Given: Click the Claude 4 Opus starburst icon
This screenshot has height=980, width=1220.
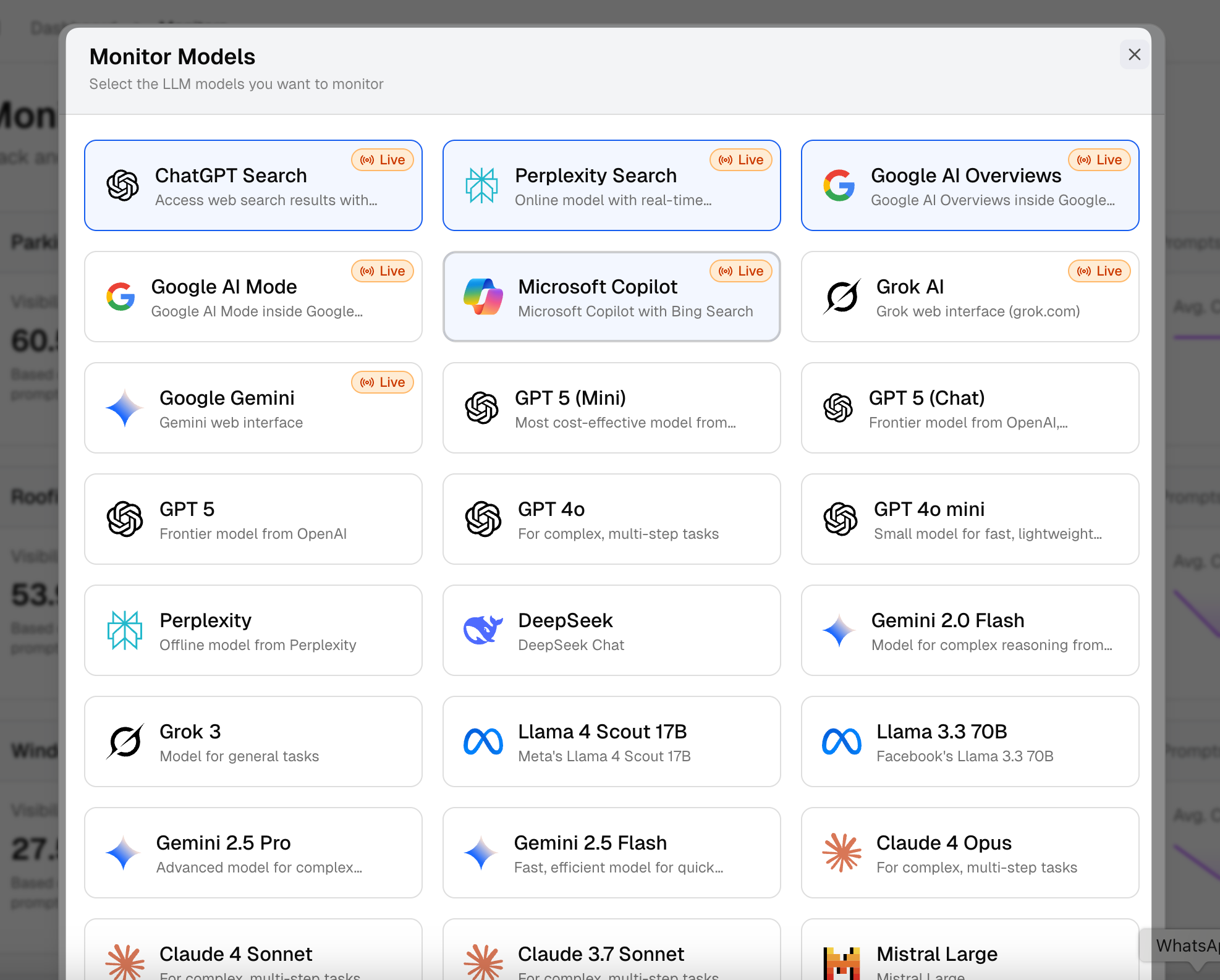Looking at the screenshot, I should pyautogui.click(x=841, y=853).
